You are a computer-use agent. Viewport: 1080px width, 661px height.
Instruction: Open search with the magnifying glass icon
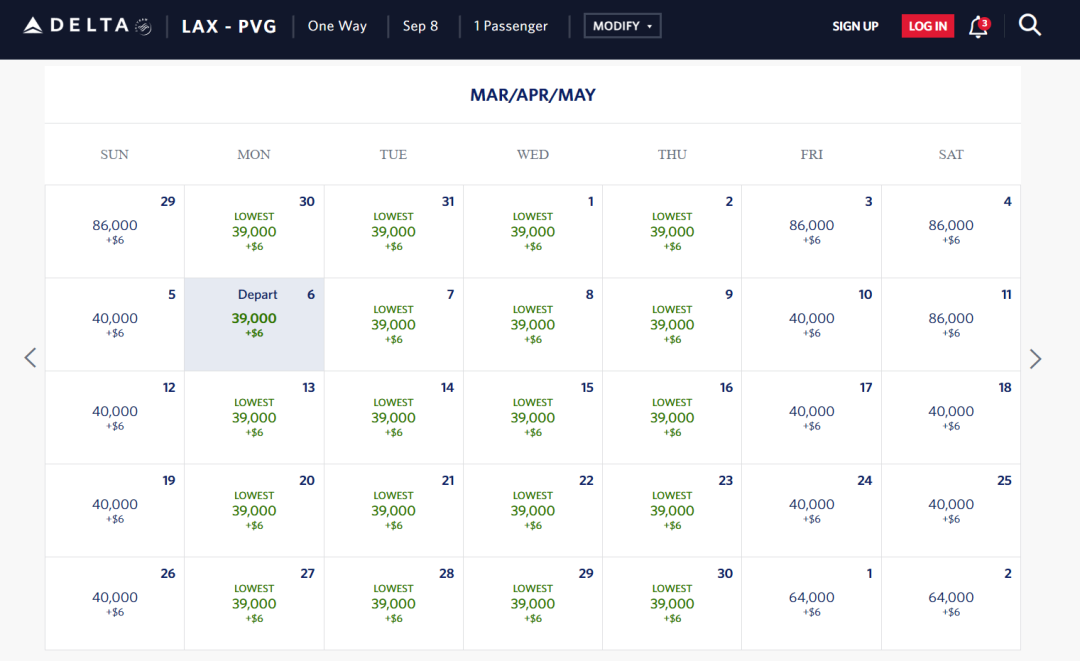click(1030, 26)
